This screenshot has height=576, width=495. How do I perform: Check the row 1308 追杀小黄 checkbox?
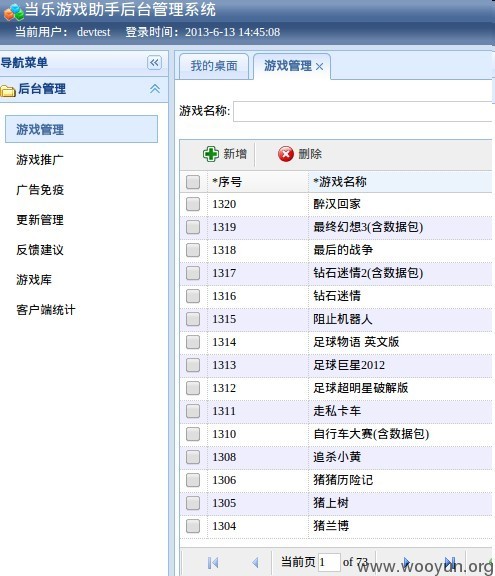click(193, 457)
